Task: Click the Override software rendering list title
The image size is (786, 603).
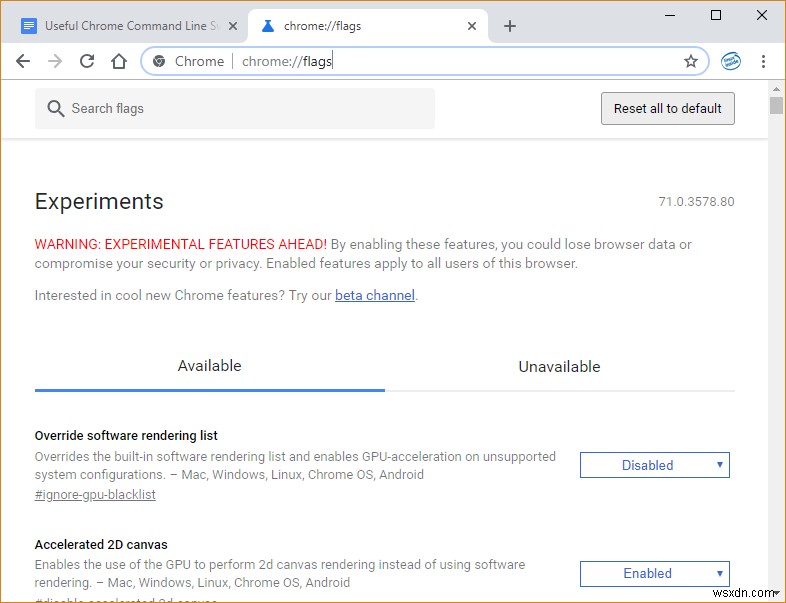Action: pos(126,436)
